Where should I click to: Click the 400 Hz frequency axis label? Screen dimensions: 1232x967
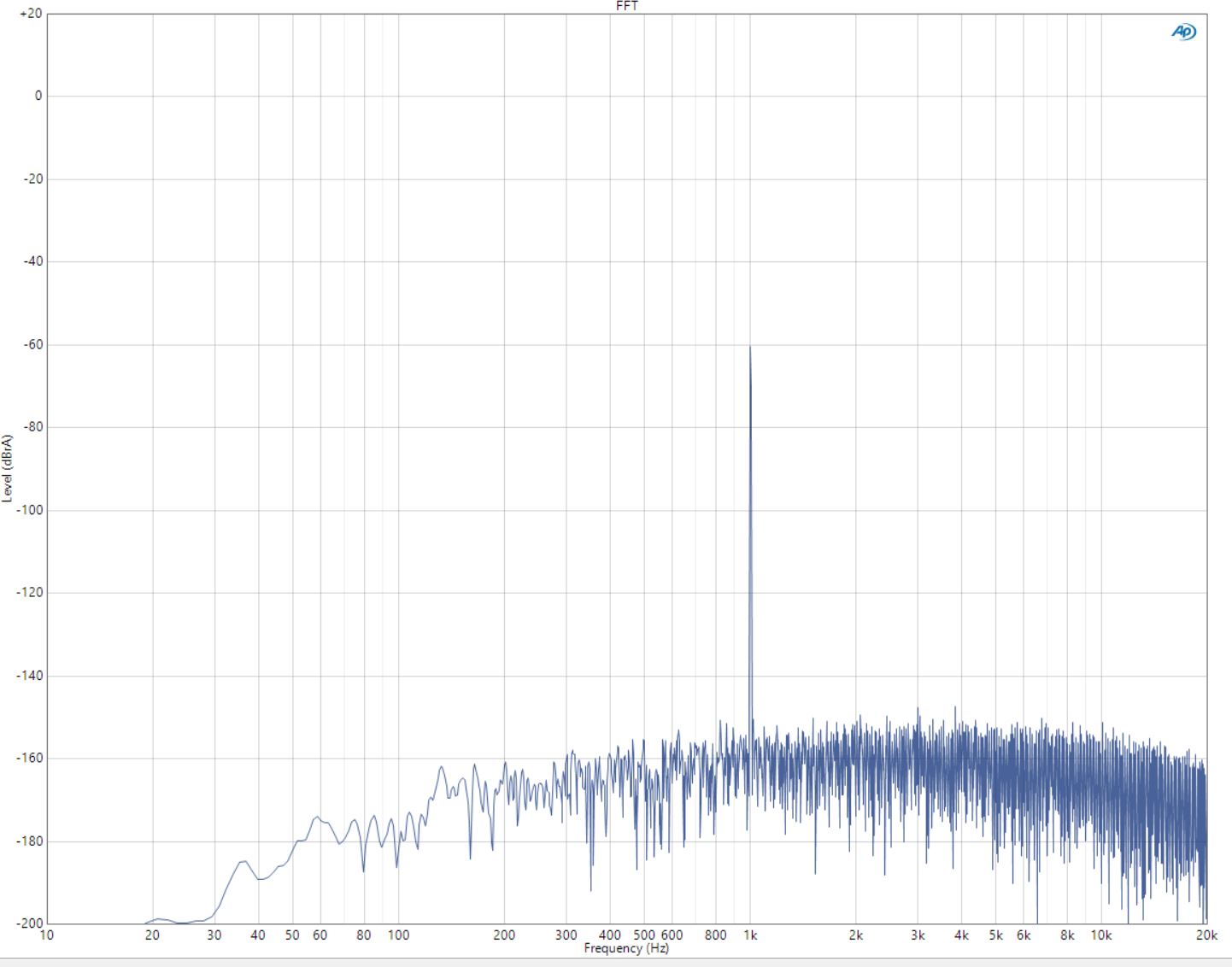[x=610, y=935]
